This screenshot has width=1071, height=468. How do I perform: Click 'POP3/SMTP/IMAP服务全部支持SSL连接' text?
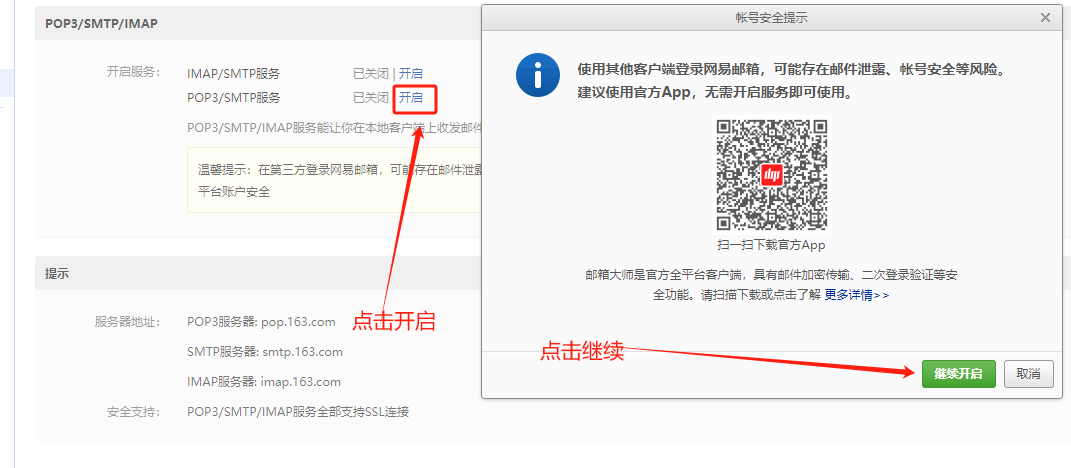(298, 412)
